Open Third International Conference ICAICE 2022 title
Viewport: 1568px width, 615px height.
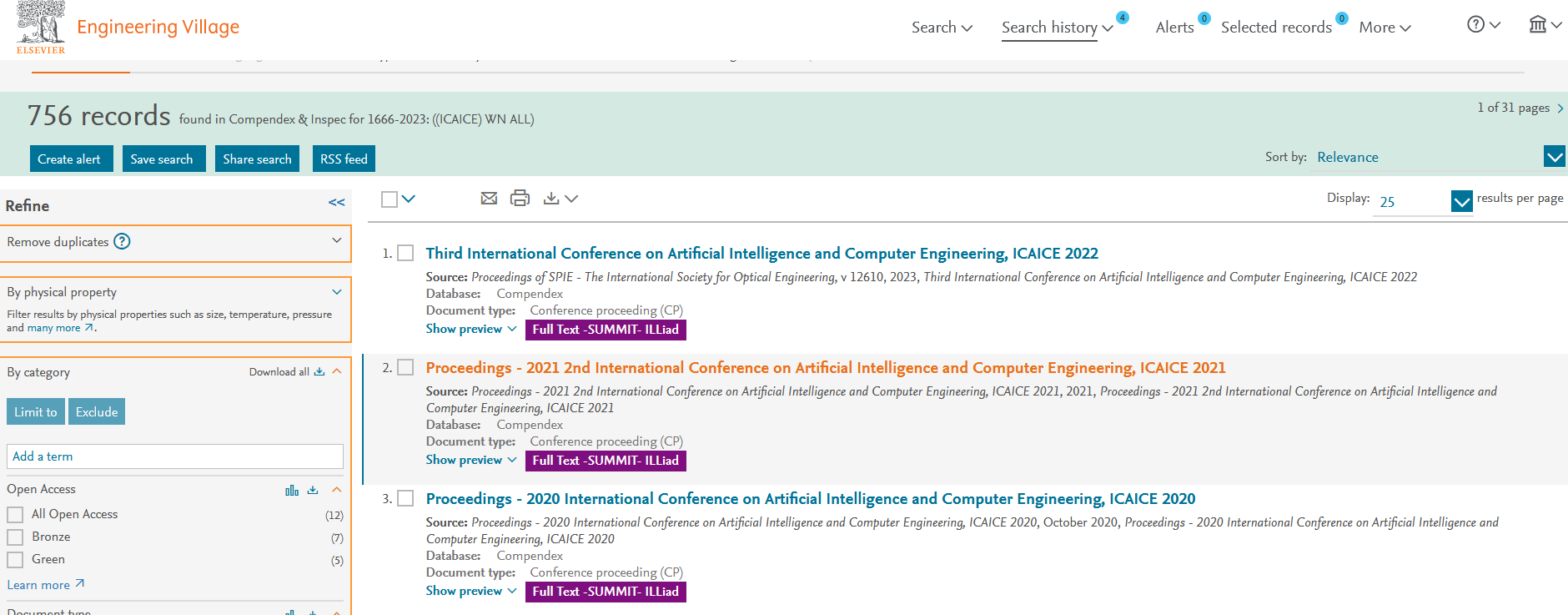761,253
